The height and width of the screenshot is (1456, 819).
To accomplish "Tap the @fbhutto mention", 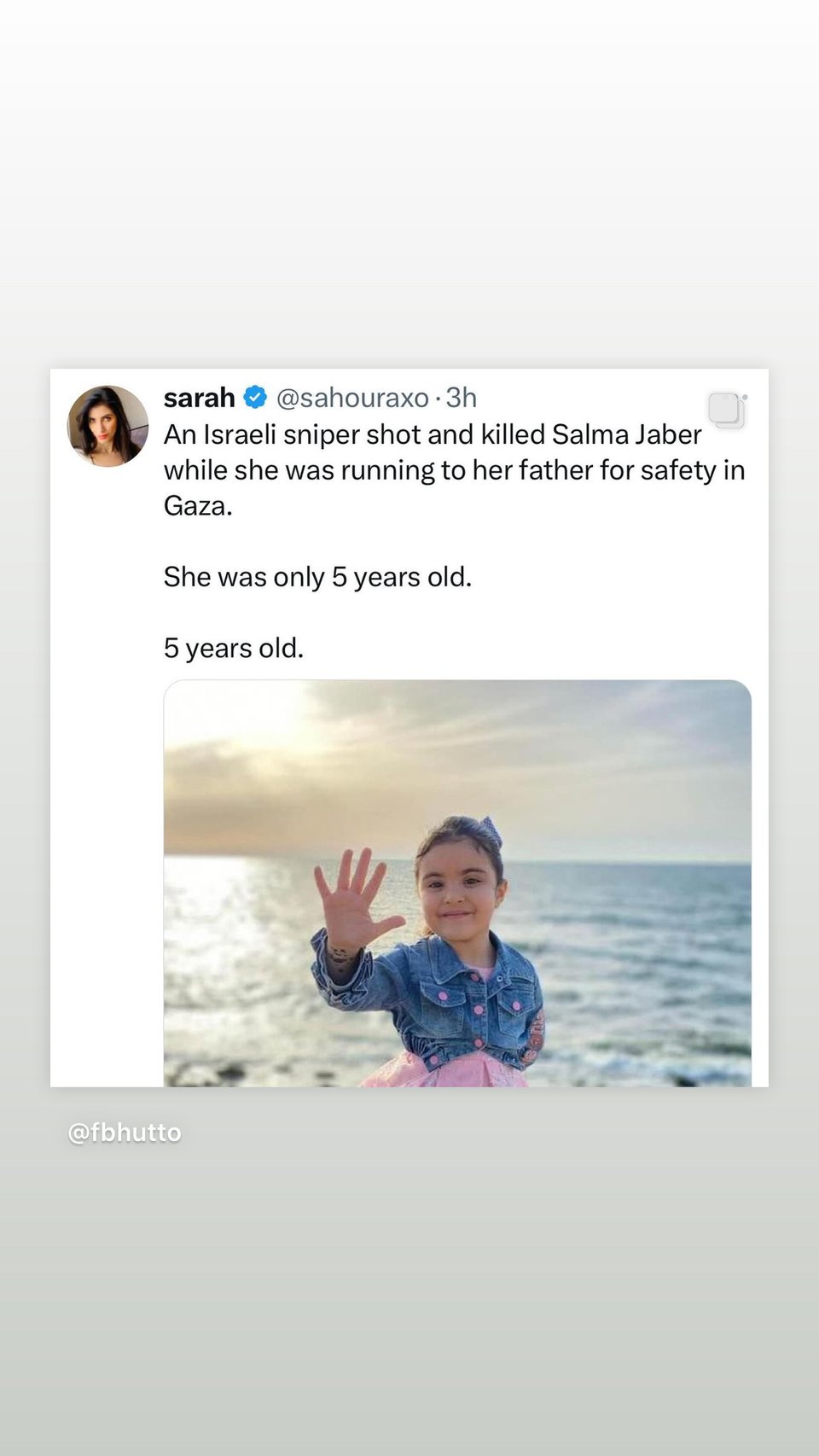I will click(x=125, y=1133).
